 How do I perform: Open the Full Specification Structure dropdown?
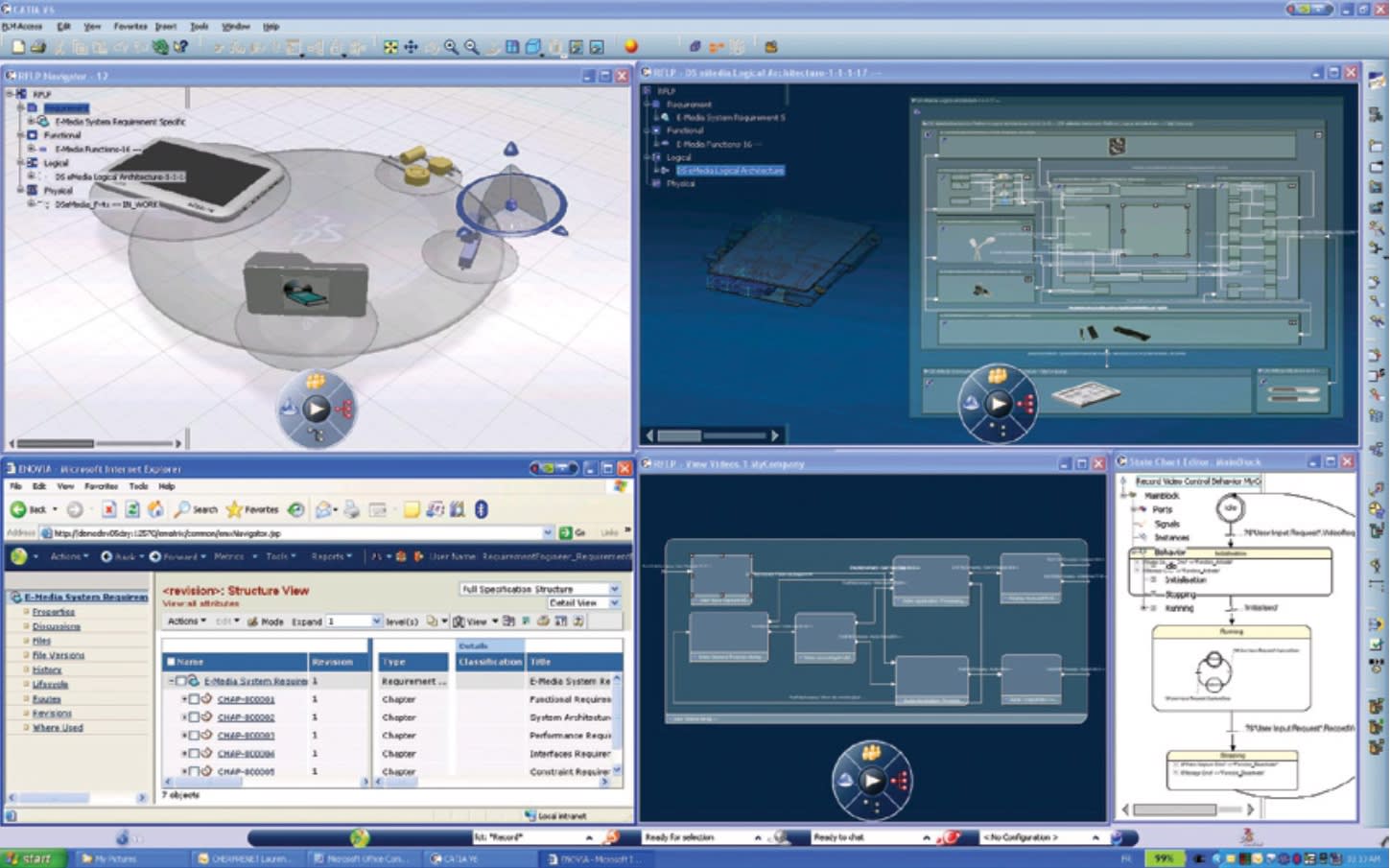pos(539,589)
